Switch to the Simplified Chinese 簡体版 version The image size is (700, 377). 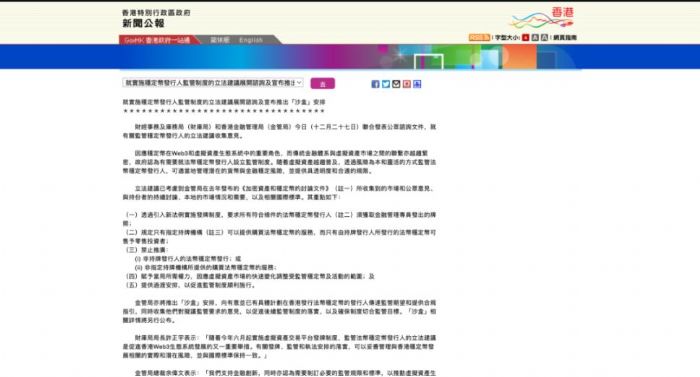click(x=220, y=40)
